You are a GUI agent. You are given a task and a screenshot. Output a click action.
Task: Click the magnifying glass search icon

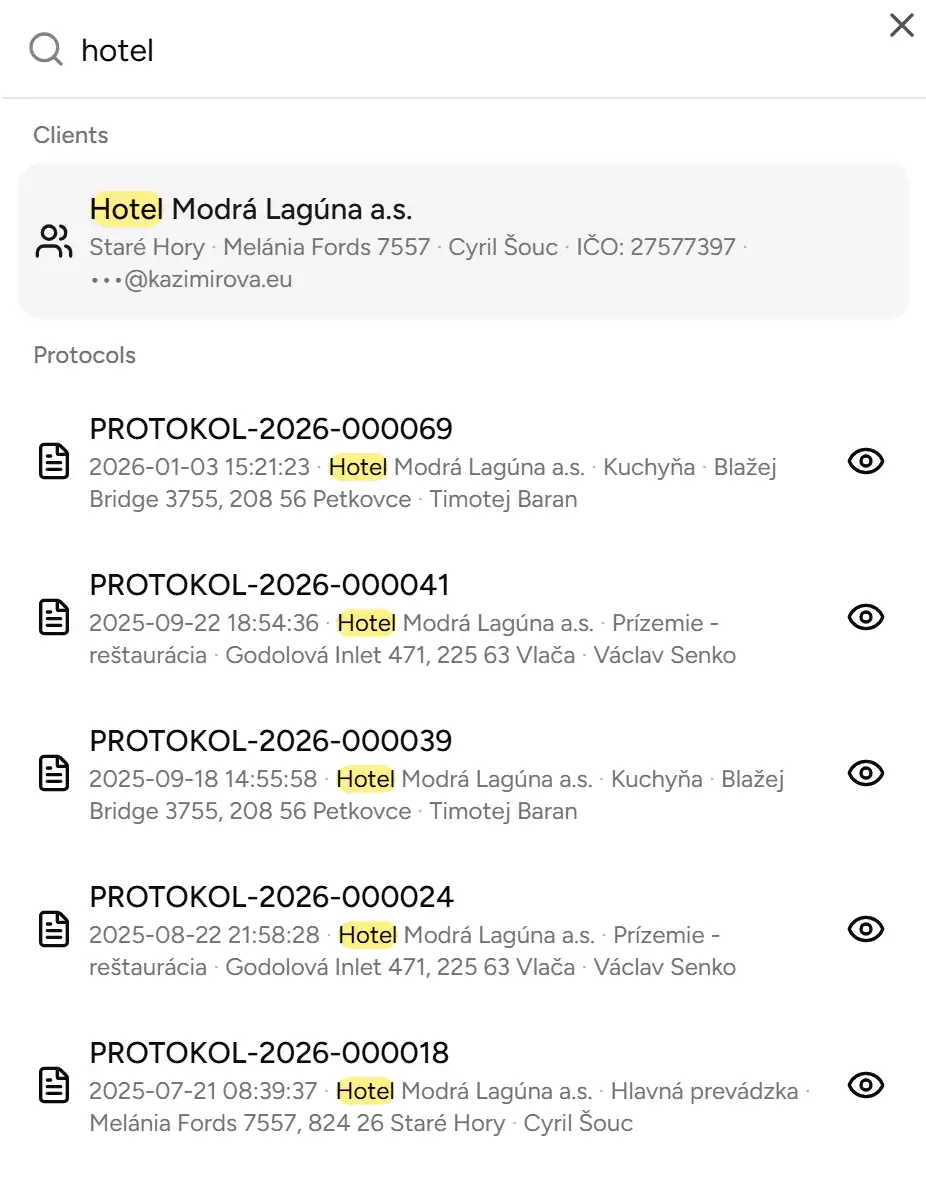pyautogui.click(x=45, y=49)
